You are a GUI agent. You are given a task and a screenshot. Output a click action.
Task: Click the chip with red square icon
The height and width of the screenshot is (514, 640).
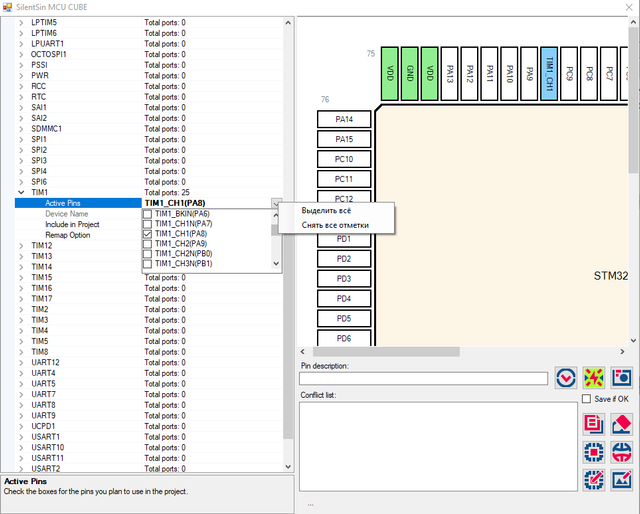(593, 452)
